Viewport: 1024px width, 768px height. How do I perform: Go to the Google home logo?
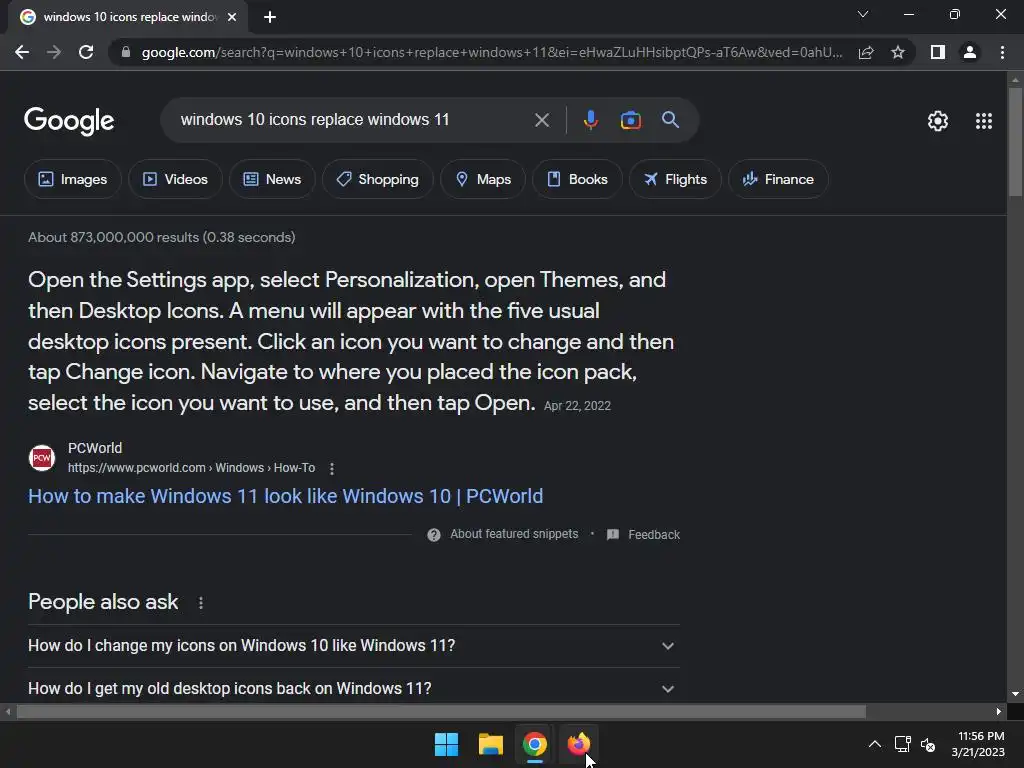click(x=69, y=121)
